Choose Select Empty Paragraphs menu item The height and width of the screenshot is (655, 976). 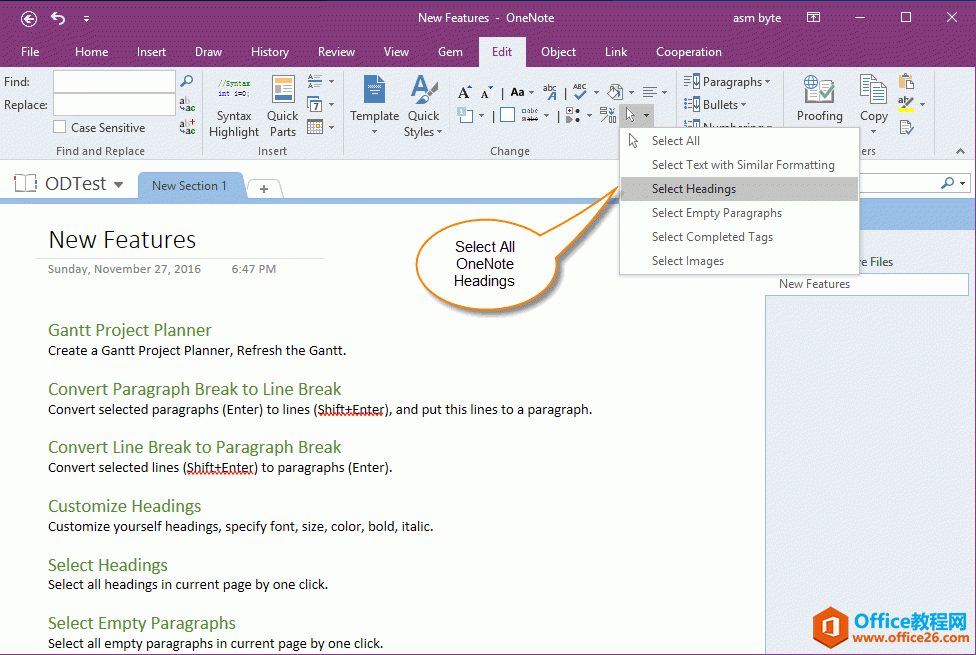click(x=716, y=213)
